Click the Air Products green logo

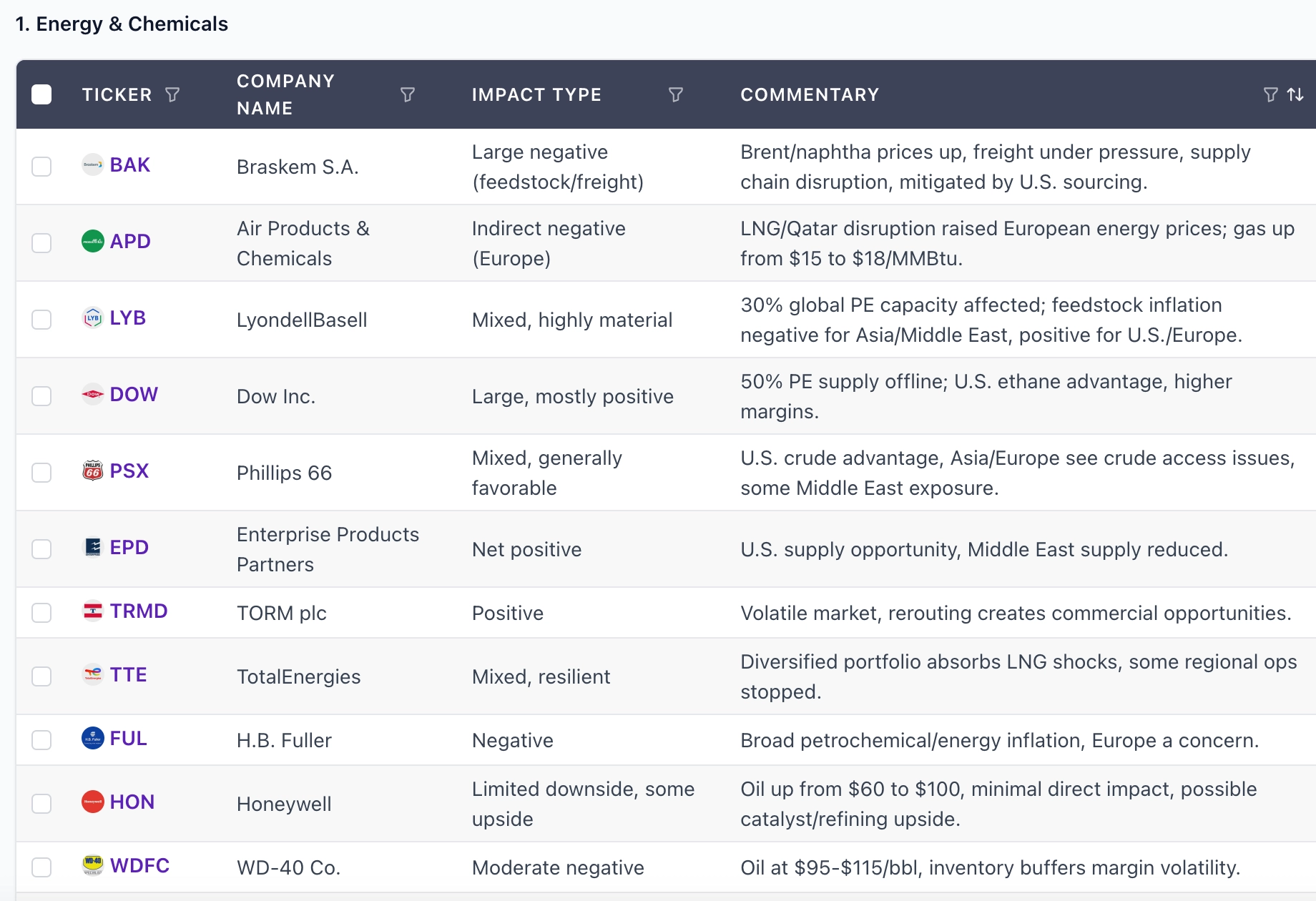[93, 241]
